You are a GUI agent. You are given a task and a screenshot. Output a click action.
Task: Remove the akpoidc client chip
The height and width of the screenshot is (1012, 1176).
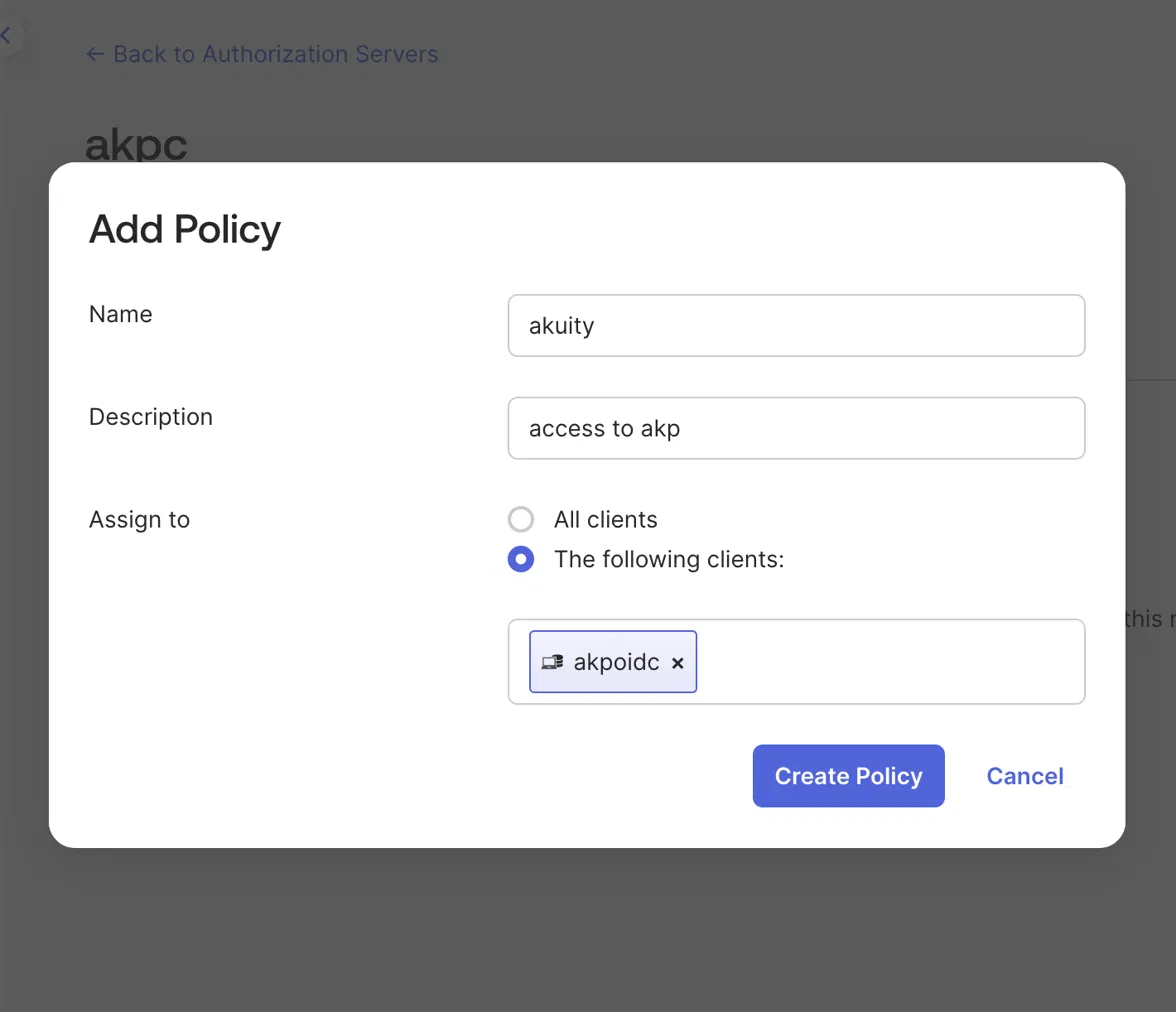(677, 663)
